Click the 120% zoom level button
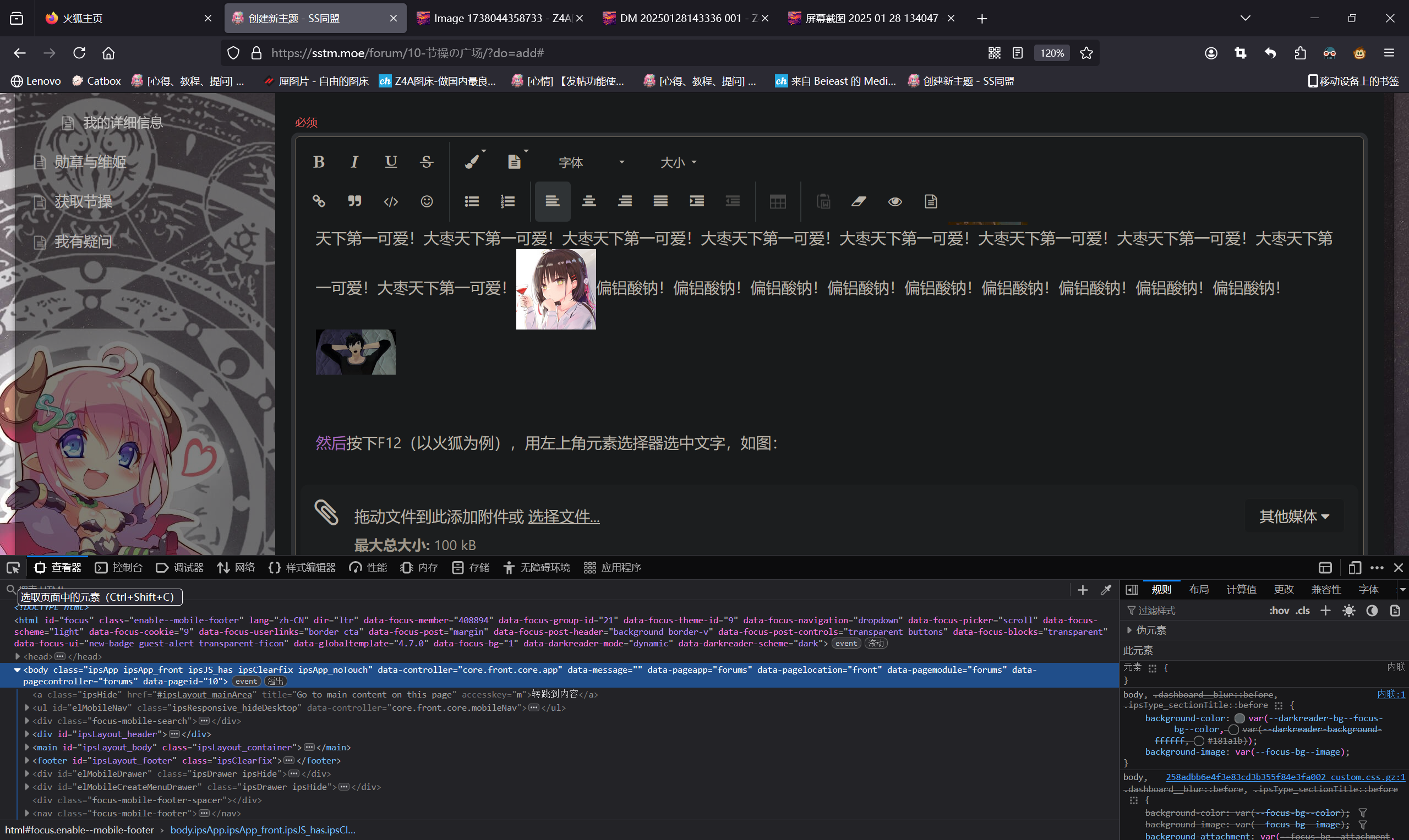The image size is (1409, 840). point(1052,53)
